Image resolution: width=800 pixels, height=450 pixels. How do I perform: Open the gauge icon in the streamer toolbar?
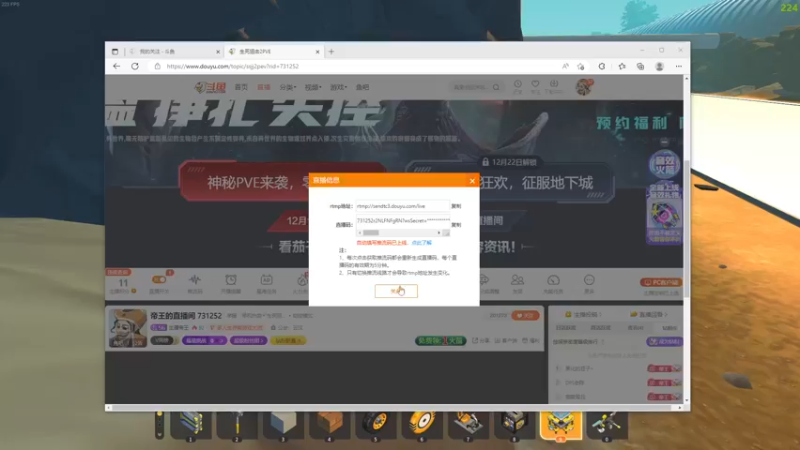pyautogui.click(x=553, y=280)
